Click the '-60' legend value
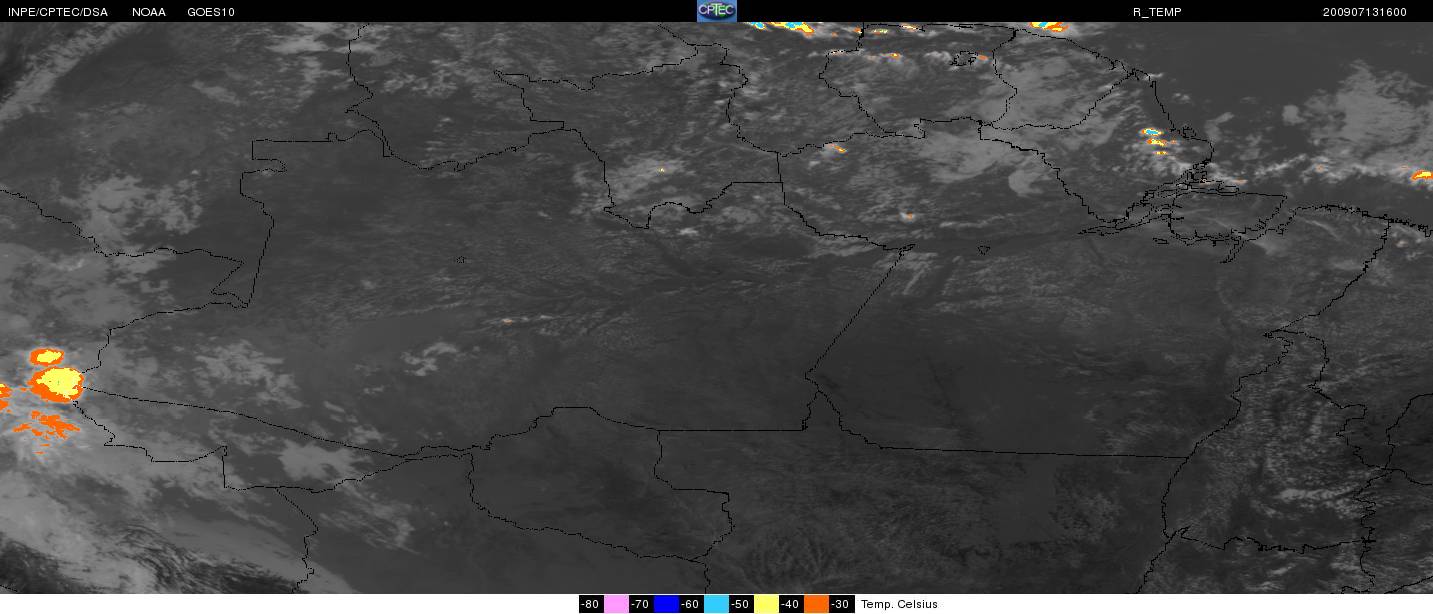The height and width of the screenshot is (614, 1433). coord(691,604)
